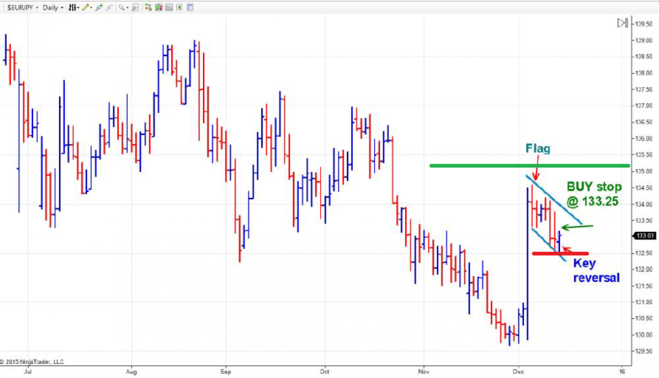Select the "BUY stop @ 133.25" annotation
The height and width of the screenshot is (378, 659).
(593, 194)
